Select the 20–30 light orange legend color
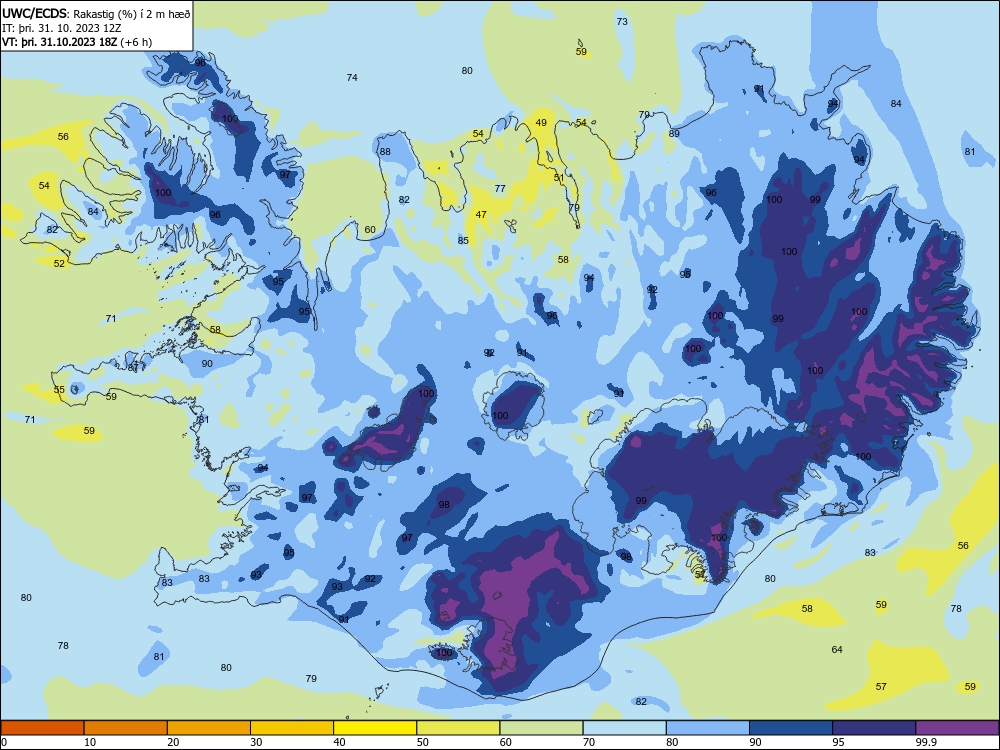The height and width of the screenshot is (750, 1000). point(209,728)
